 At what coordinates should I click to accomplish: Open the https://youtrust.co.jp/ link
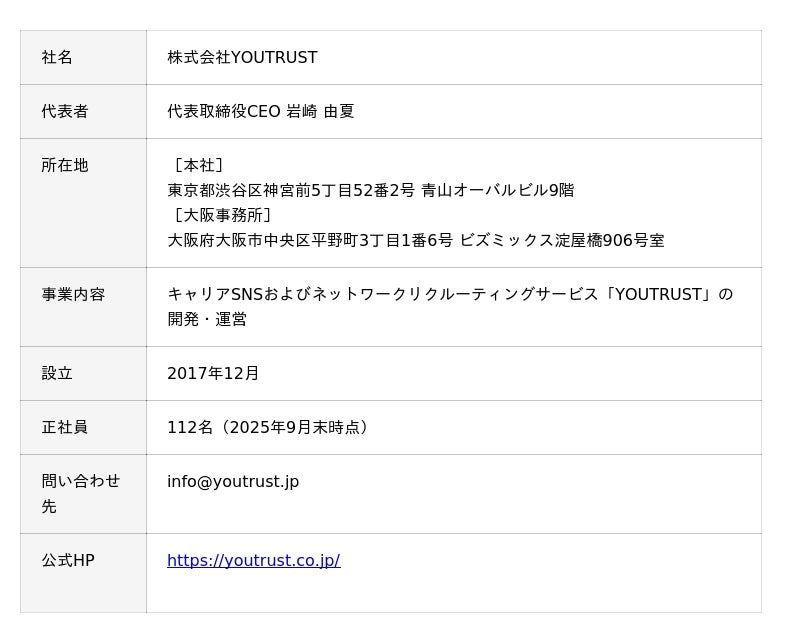[253, 560]
